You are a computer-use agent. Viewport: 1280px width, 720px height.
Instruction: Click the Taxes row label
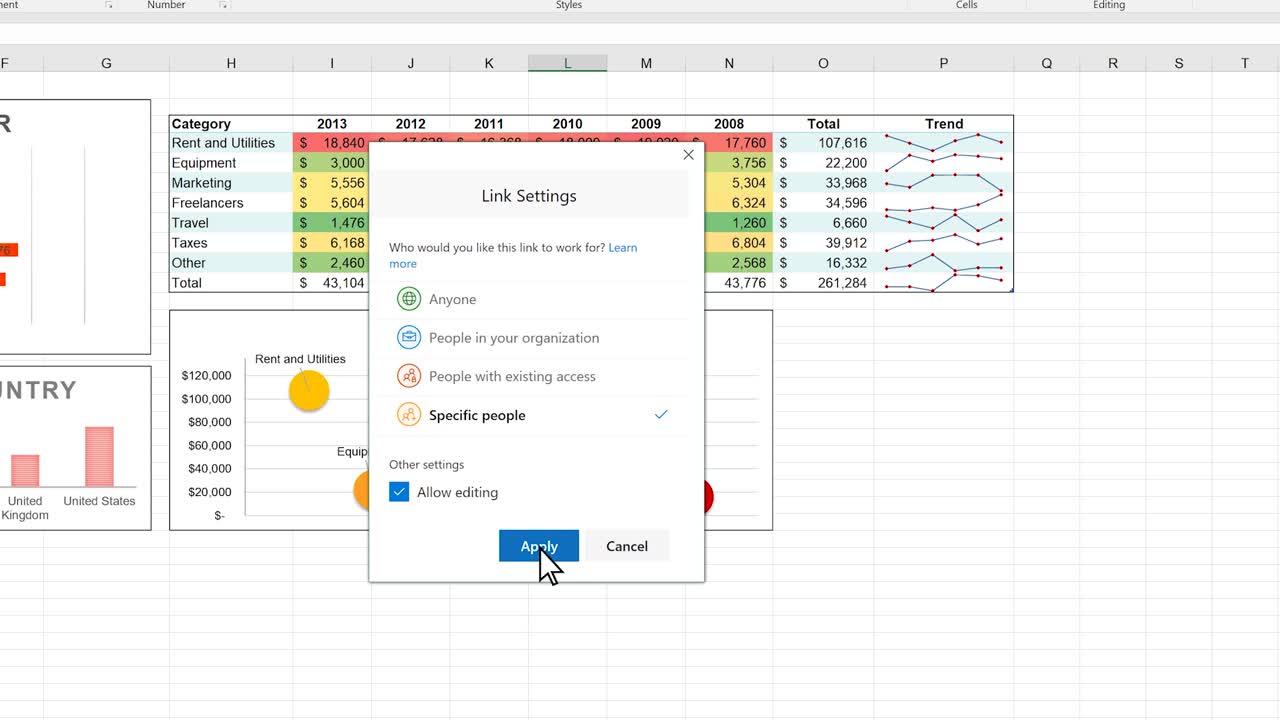[x=231, y=243]
